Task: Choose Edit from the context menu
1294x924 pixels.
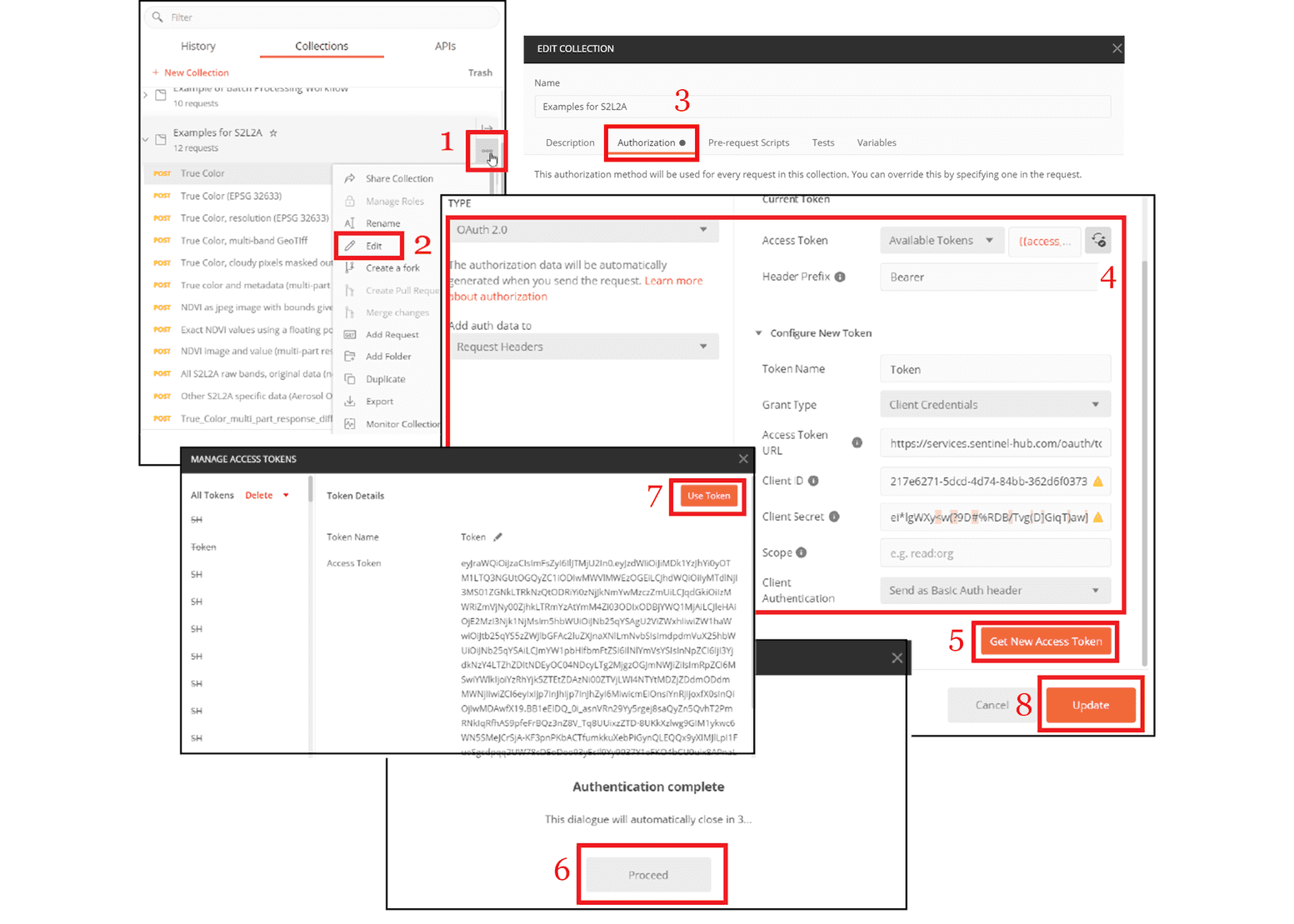Action: [x=374, y=247]
